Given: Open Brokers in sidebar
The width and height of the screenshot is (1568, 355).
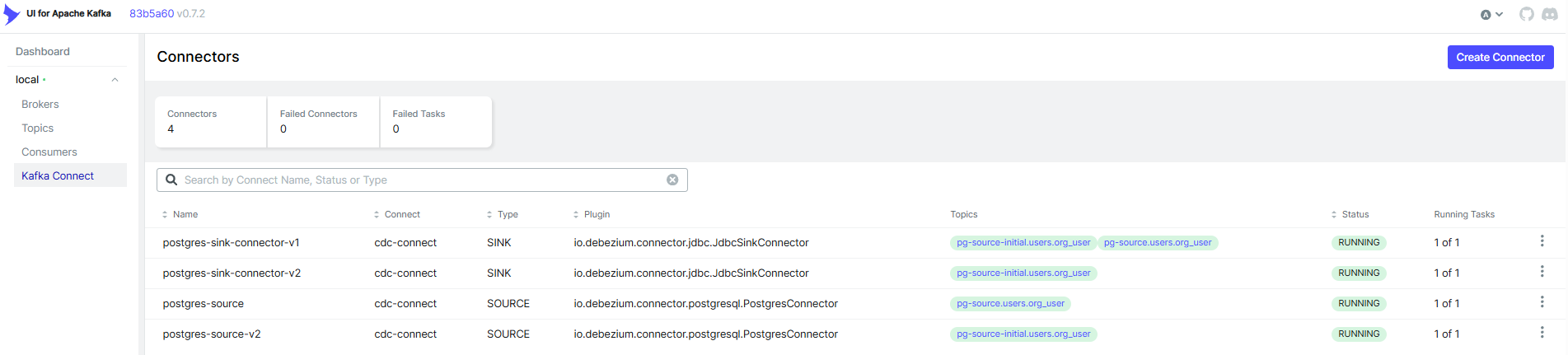Looking at the screenshot, I should pyautogui.click(x=40, y=105).
